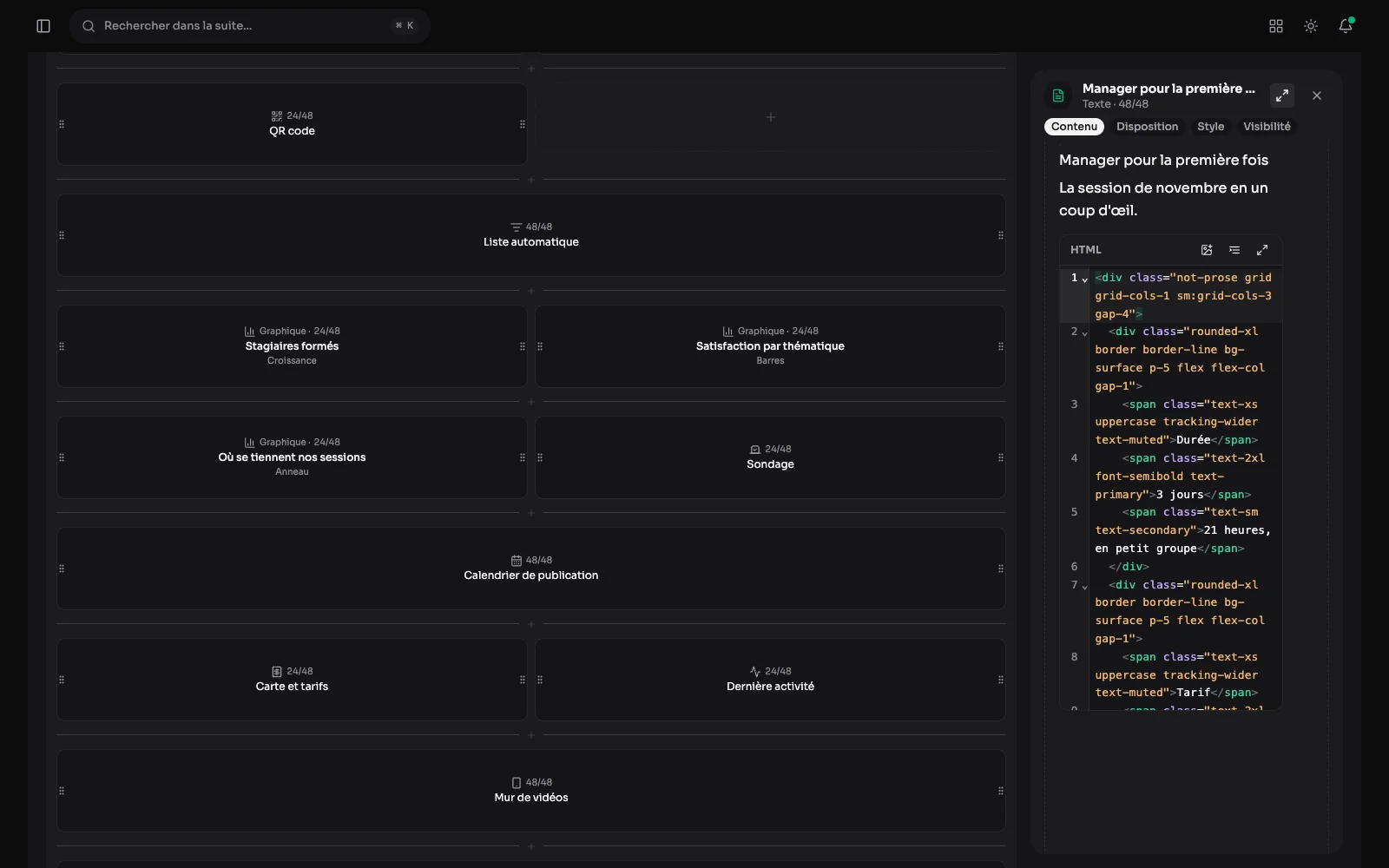
Task: Expand the text block inspector panel
Action: tap(1282, 95)
